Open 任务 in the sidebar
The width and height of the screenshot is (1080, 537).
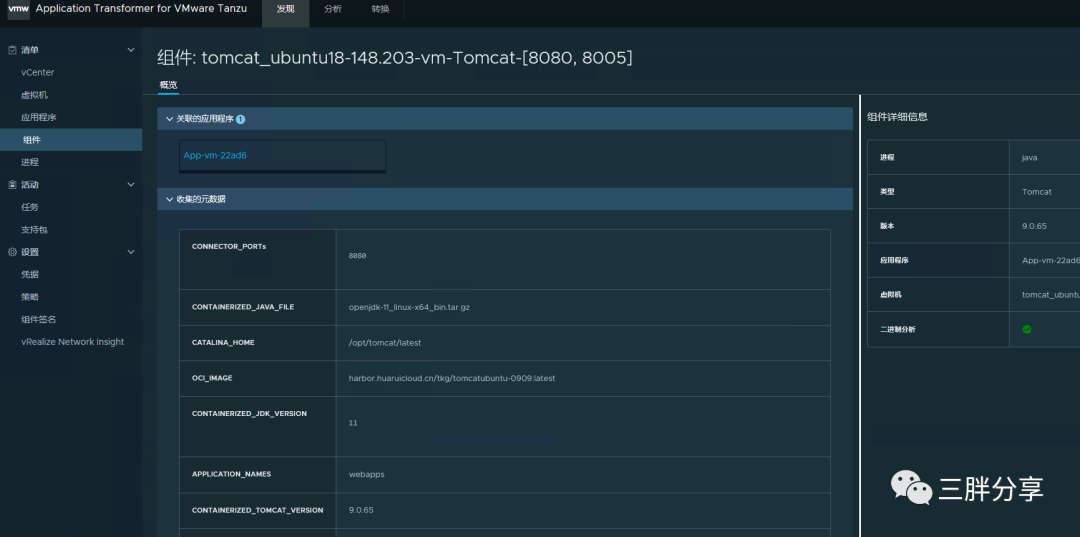coord(30,207)
